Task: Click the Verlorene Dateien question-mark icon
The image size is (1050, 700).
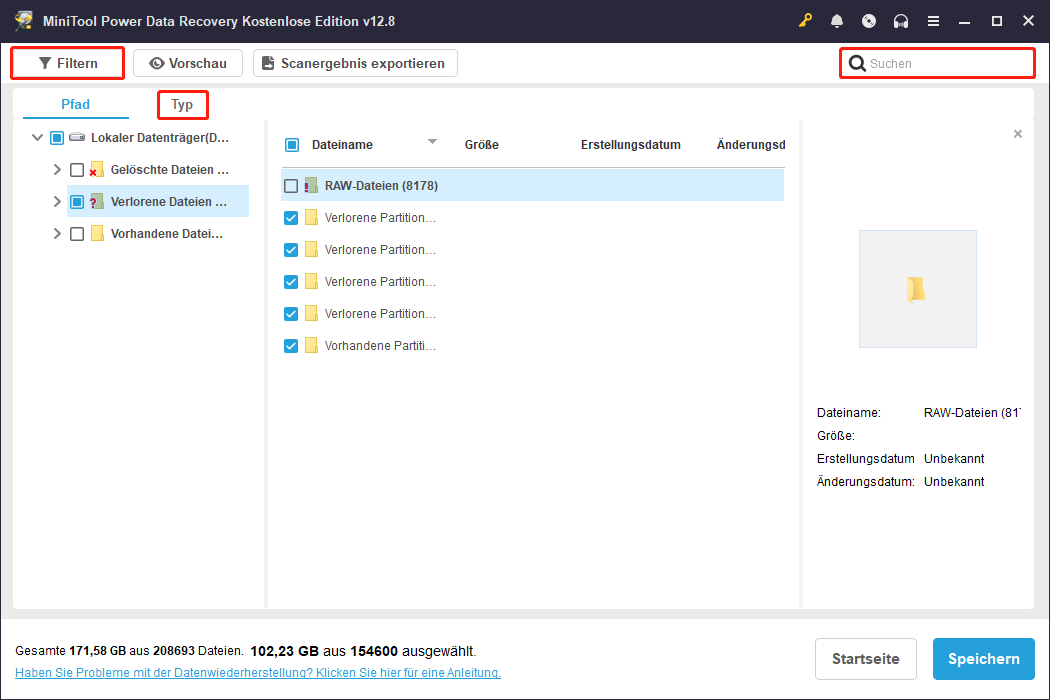Action: pyautogui.click(x=96, y=202)
